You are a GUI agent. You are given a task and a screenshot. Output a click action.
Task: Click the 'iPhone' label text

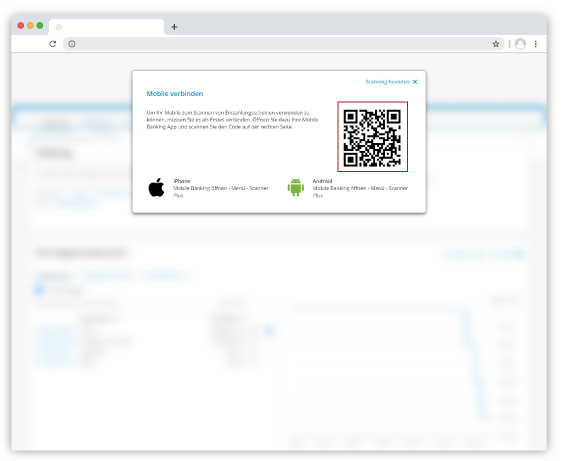pyautogui.click(x=182, y=181)
